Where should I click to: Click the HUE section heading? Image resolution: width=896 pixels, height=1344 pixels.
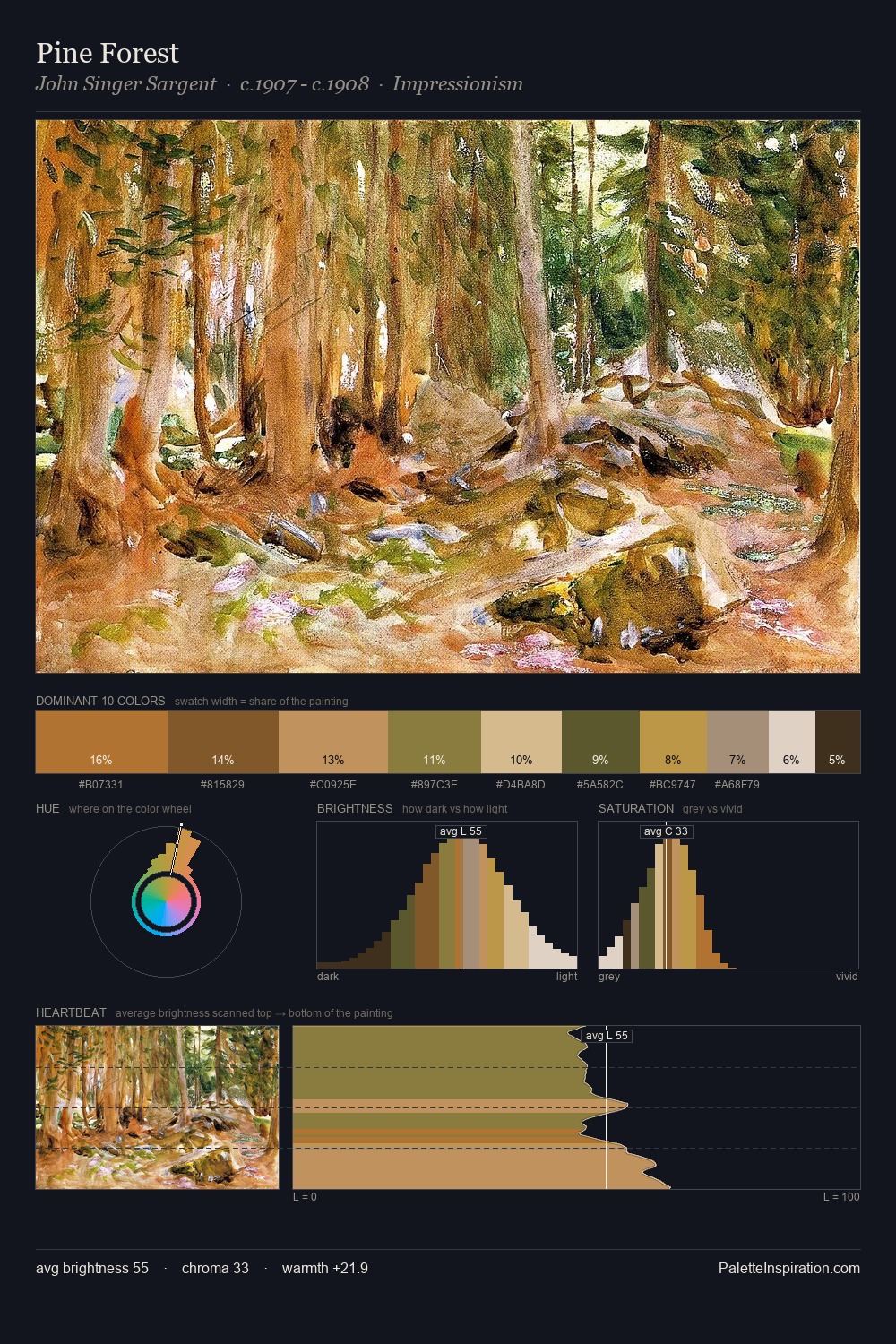[x=47, y=809]
